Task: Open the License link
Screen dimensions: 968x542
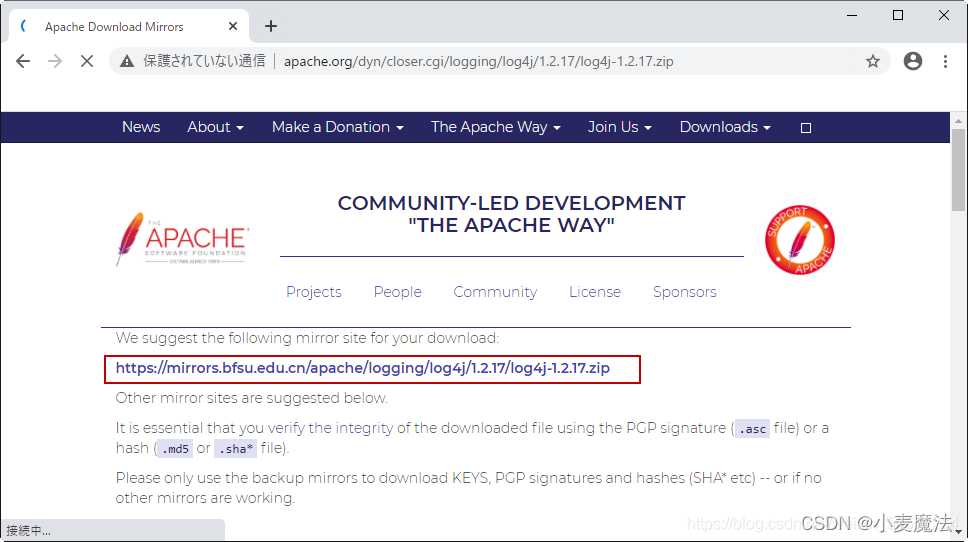Action: 595,292
